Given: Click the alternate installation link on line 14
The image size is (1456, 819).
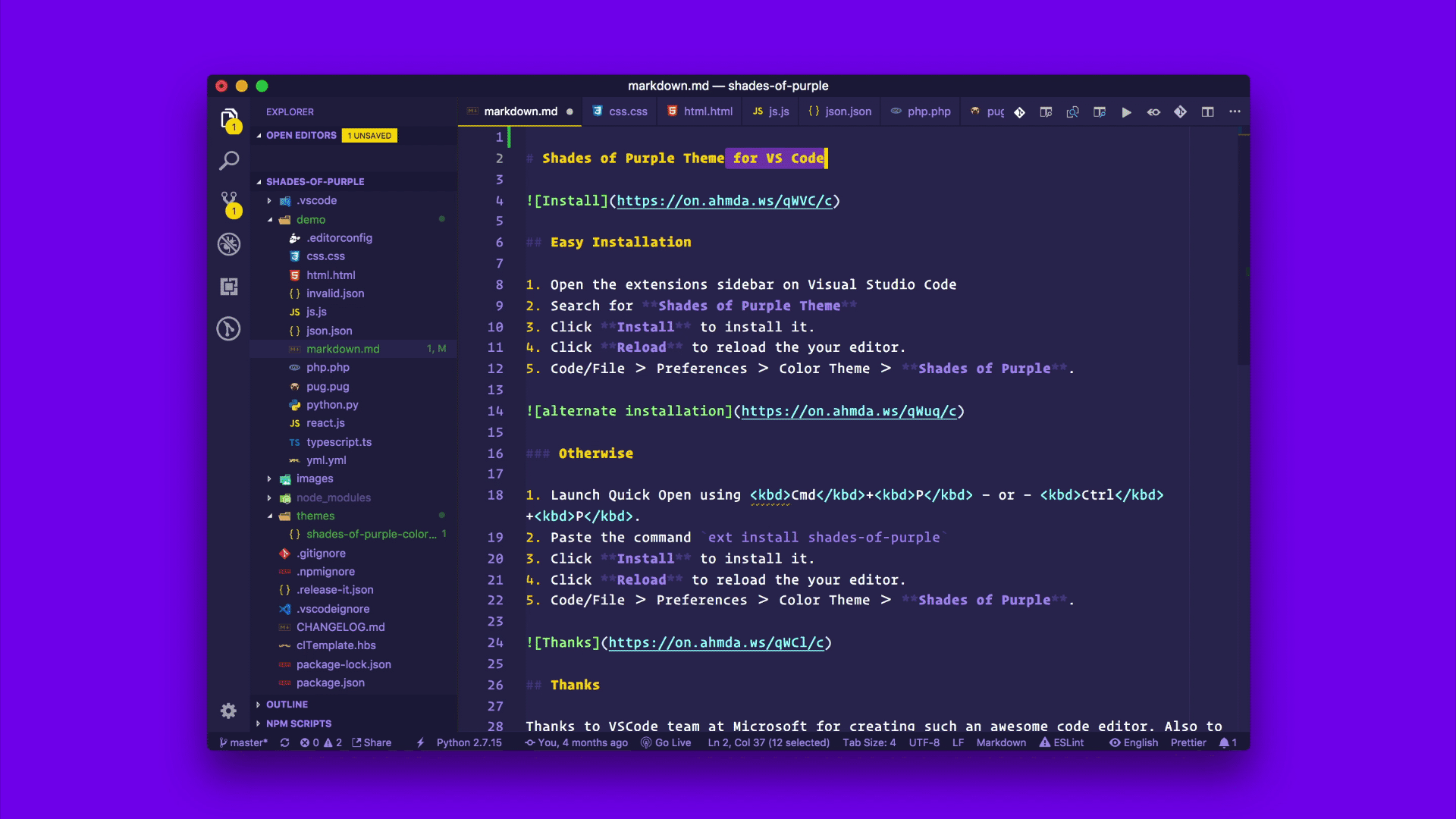Looking at the screenshot, I should tap(849, 411).
